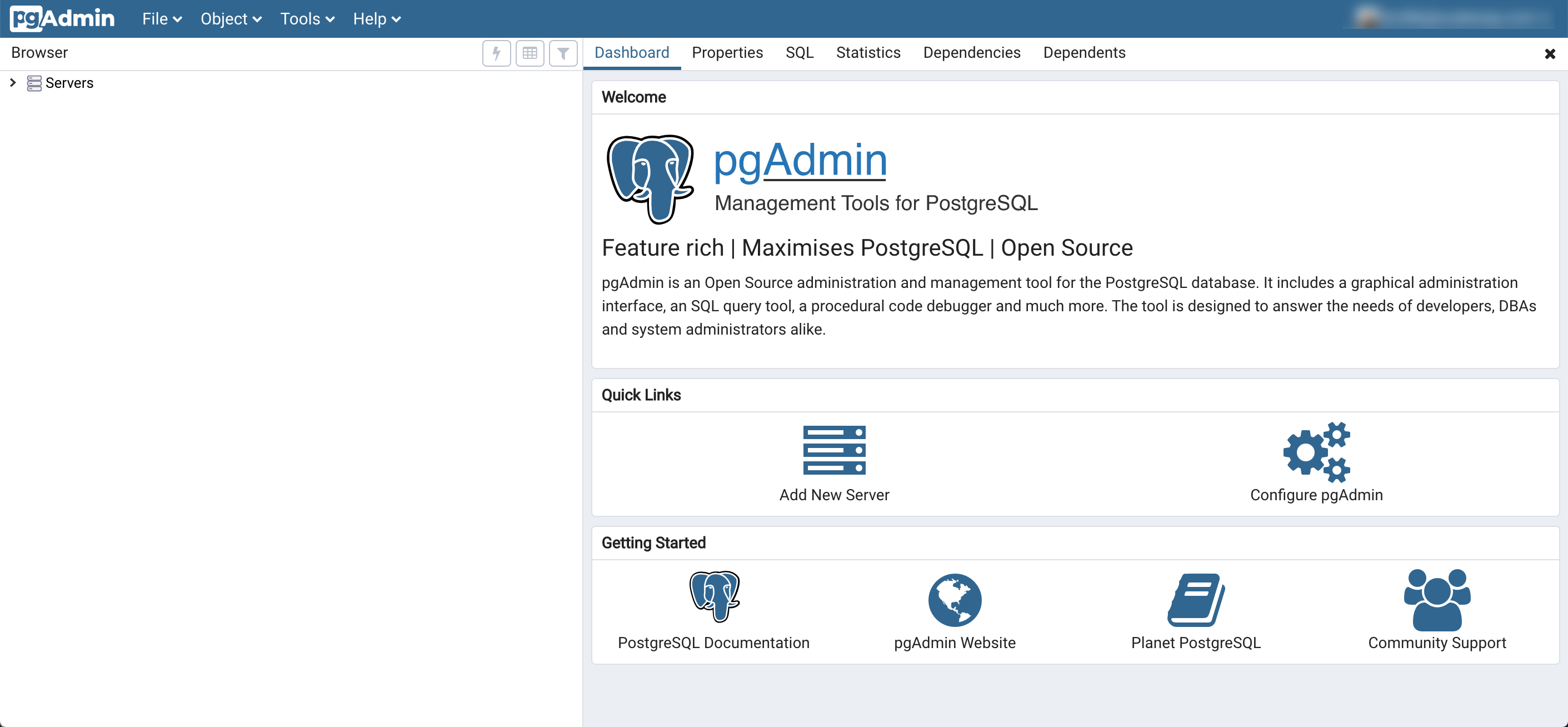Screen dimensions: 1568x727
Task: Open the Object dropdown menu
Action: [231, 19]
